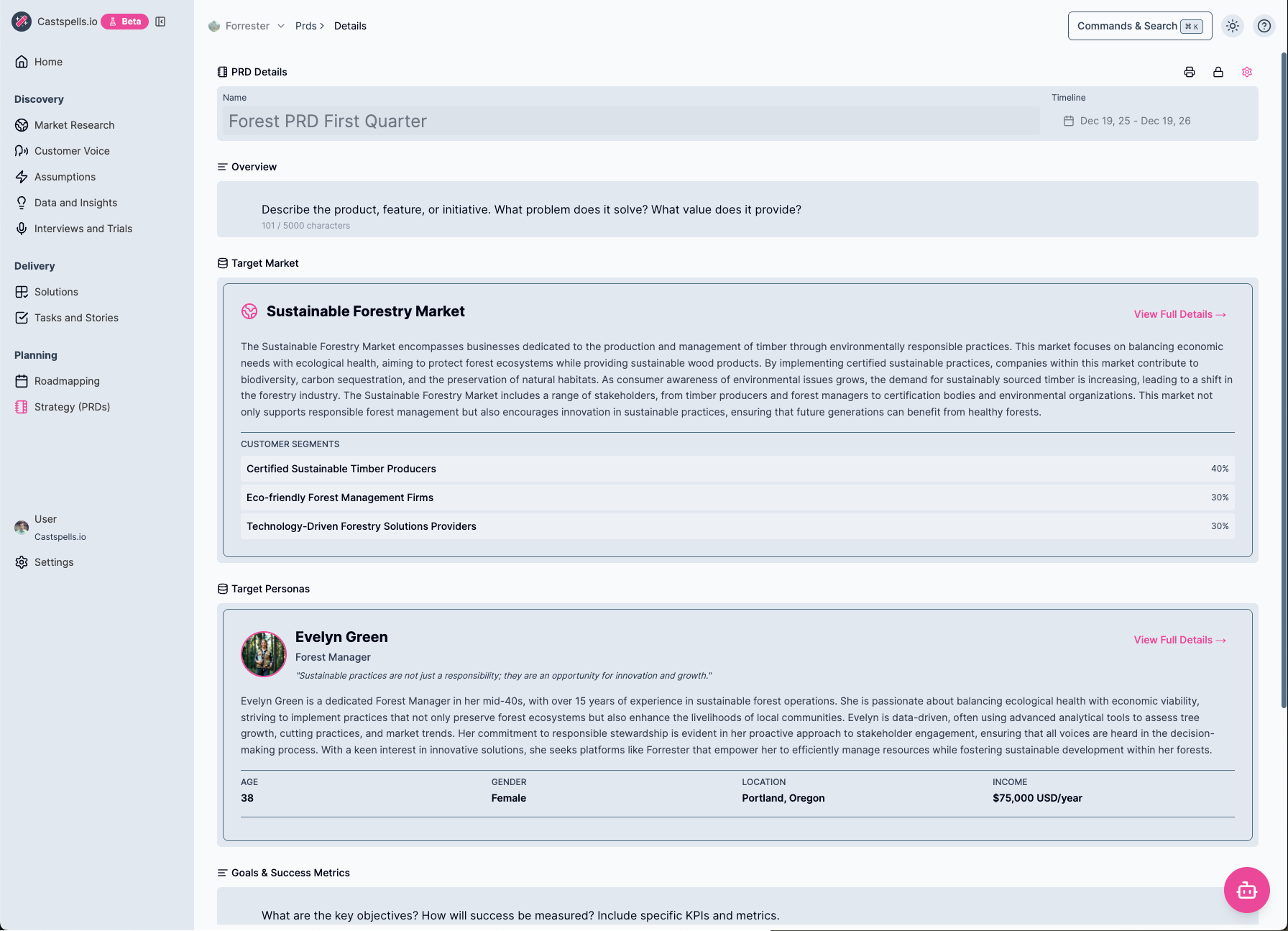This screenshot has height=931, width=1288.
Task: View Full Details of Sustainable Forestry Market
Action: click(x=1179, y=314)
